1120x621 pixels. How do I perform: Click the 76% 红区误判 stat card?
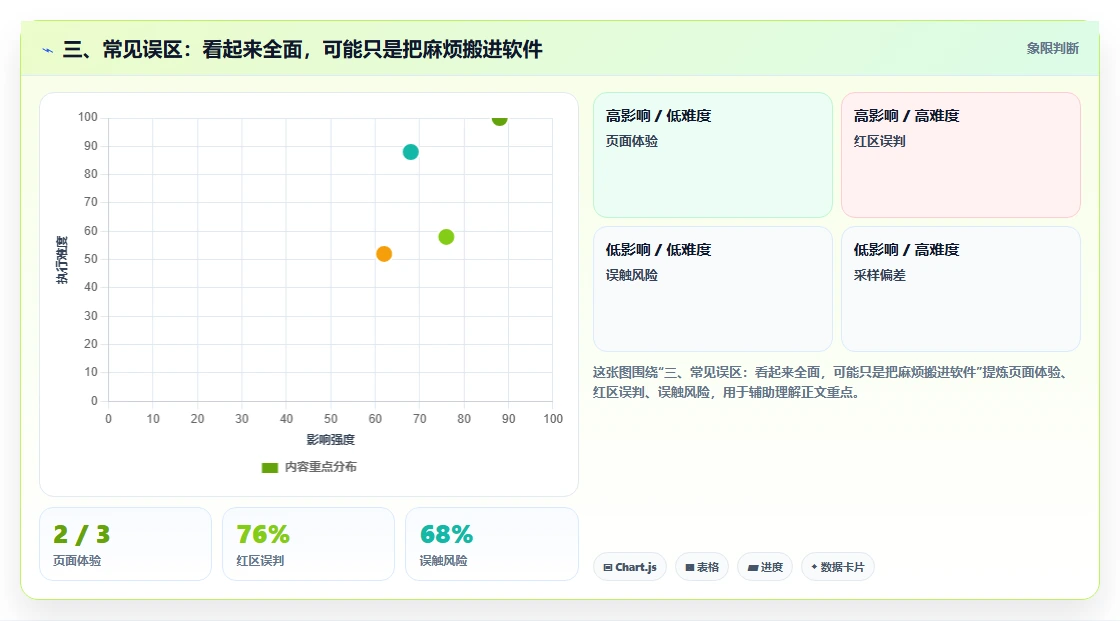pyautogui.click(x=309, y=544)
